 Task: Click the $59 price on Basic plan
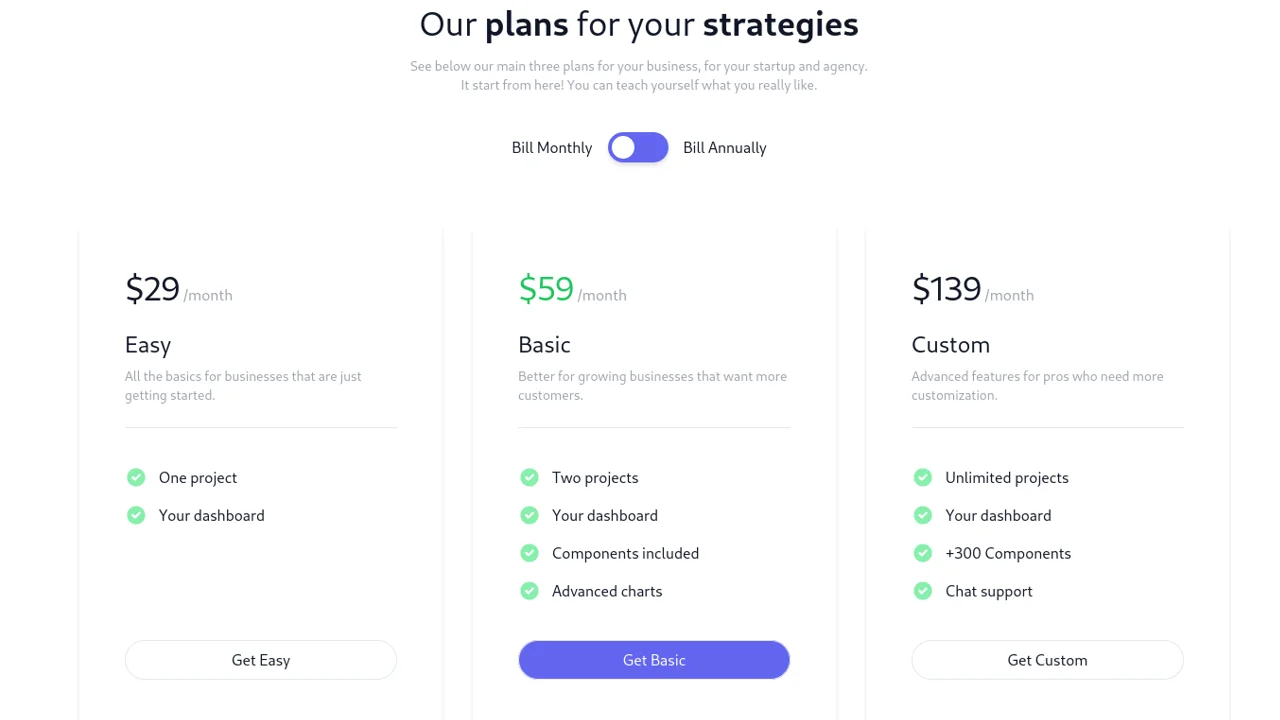pos(546,289)
